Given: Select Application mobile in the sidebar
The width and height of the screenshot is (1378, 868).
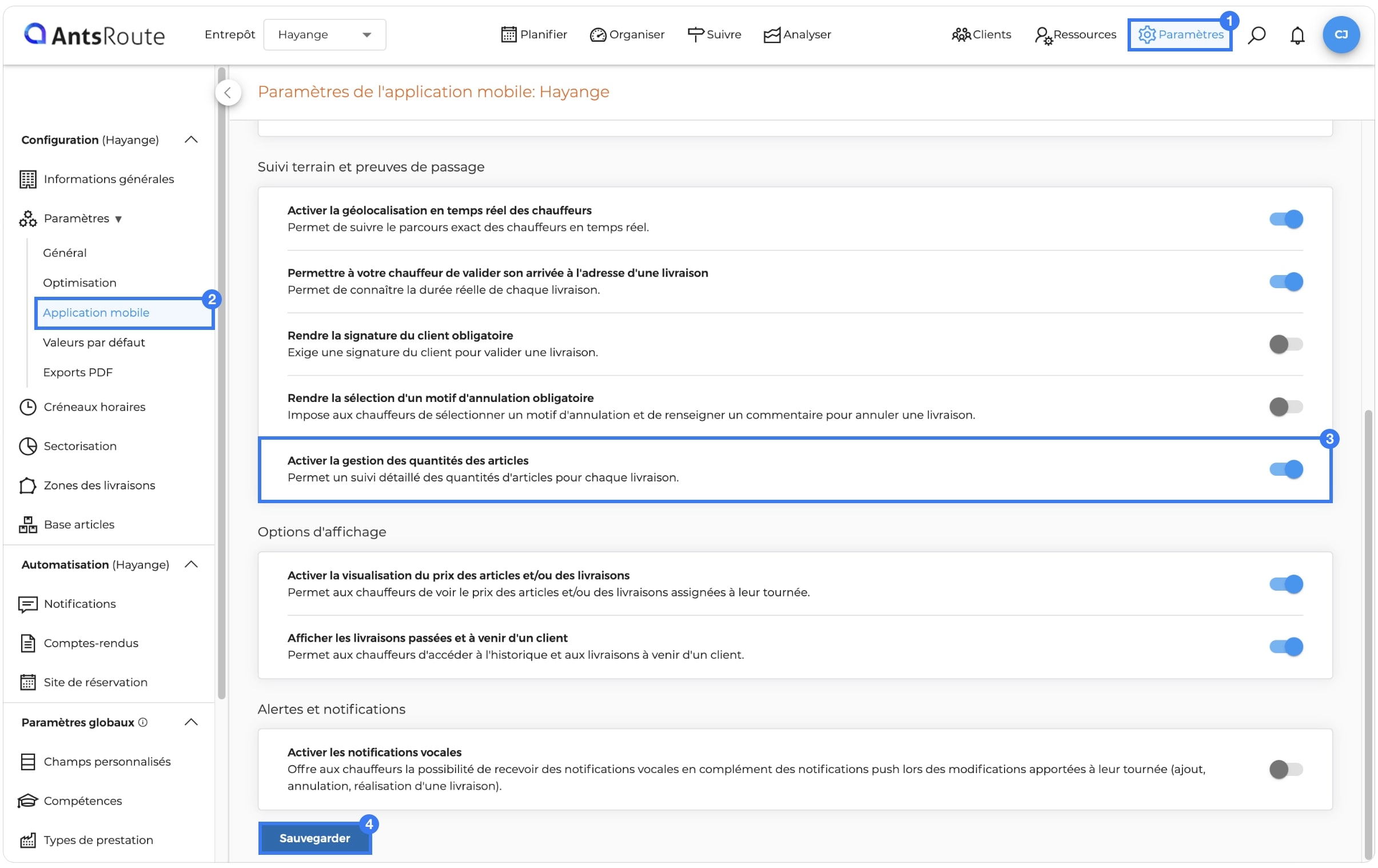Looking at the screenshot, I should [x=124, y=313].
